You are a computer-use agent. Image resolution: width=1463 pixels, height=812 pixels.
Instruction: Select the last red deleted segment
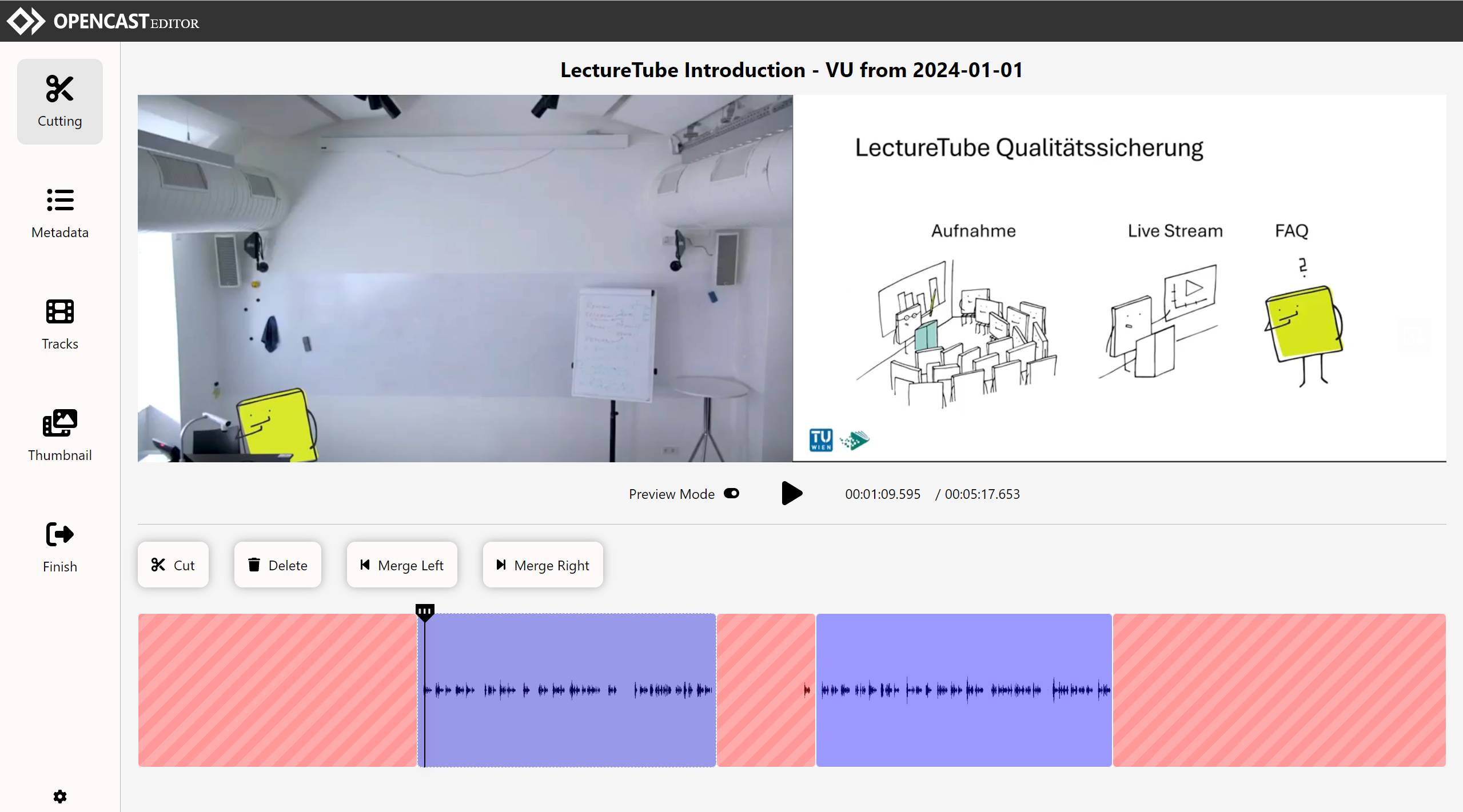click(1279, 690)
